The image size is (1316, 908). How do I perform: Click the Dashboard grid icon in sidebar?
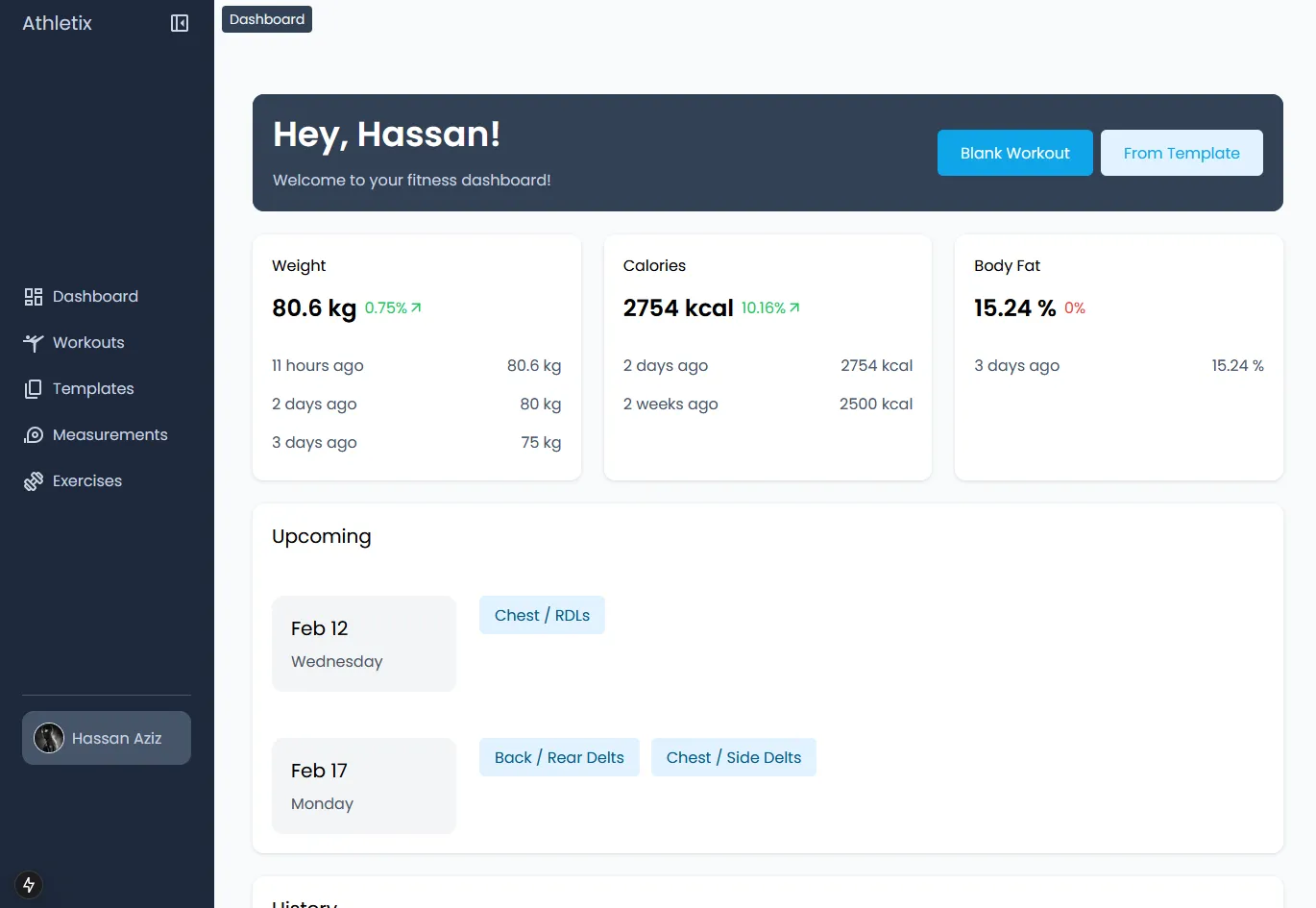(x=34, y=297)
